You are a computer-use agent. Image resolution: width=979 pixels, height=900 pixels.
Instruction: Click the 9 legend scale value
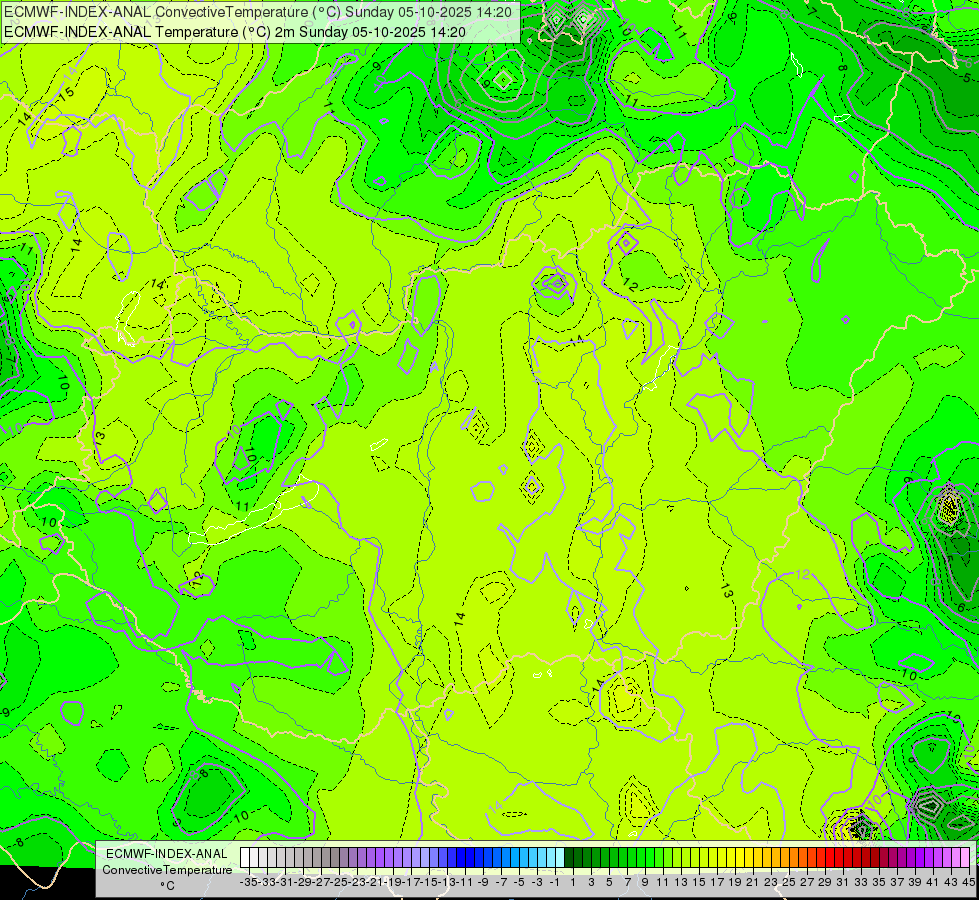tap(644, 882)
